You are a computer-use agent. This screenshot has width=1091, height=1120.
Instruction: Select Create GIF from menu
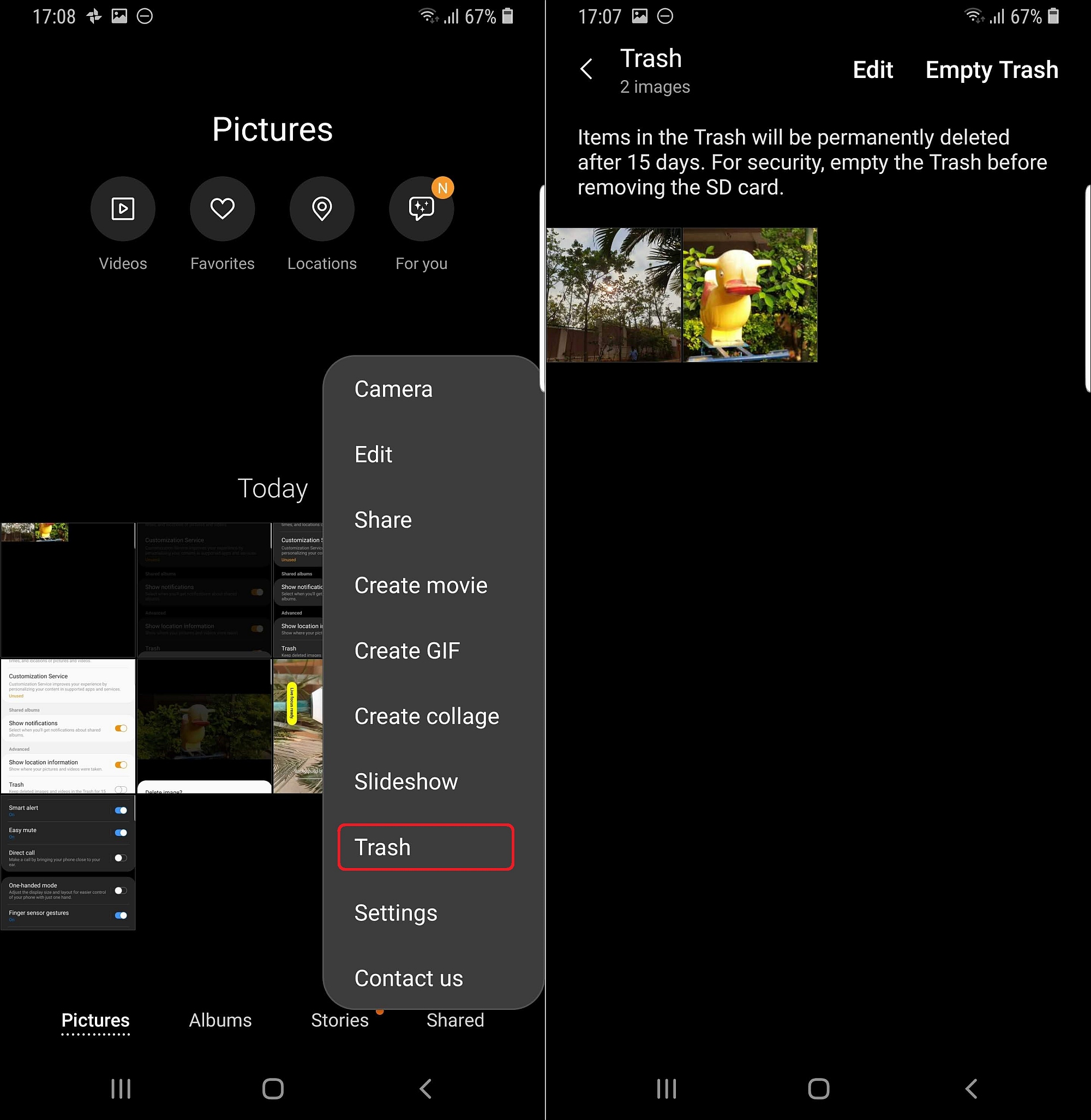[407, 651]
